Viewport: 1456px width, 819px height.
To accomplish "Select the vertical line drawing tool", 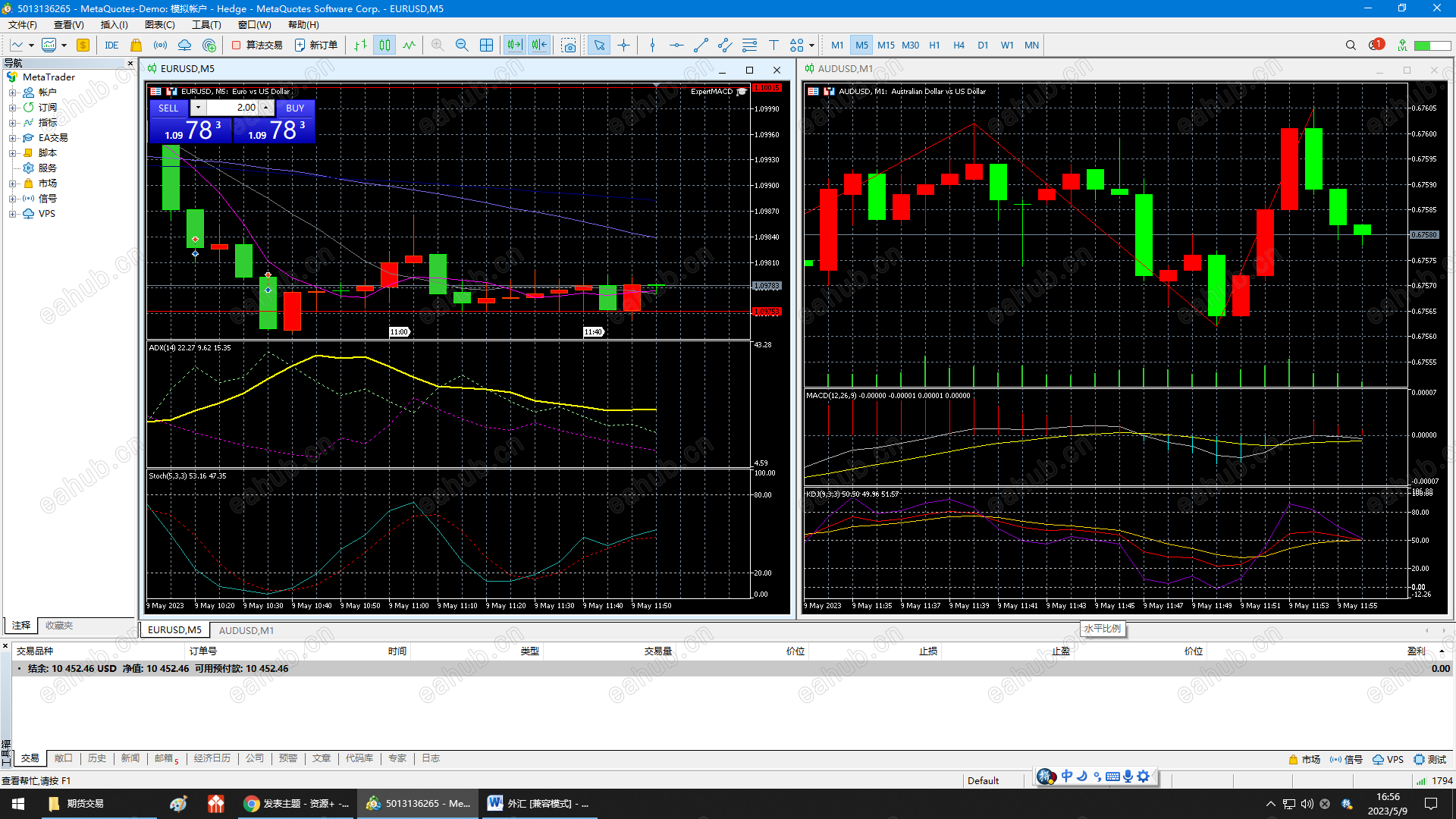I will 652,45.
